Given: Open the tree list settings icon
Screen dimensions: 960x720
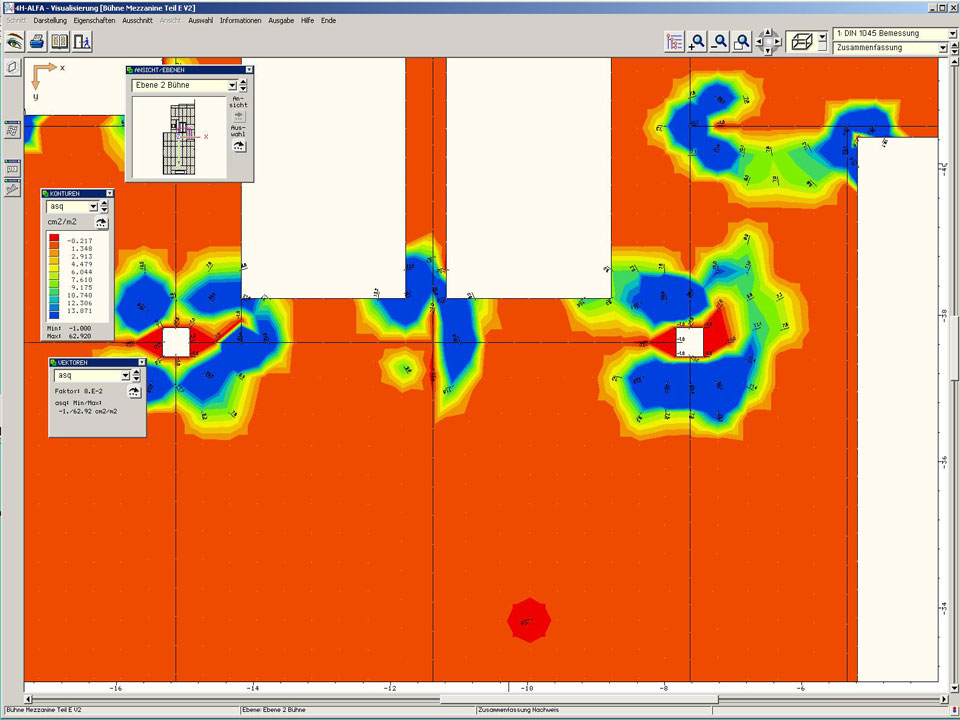Looking at the screenshot, I should pos(674,41).
